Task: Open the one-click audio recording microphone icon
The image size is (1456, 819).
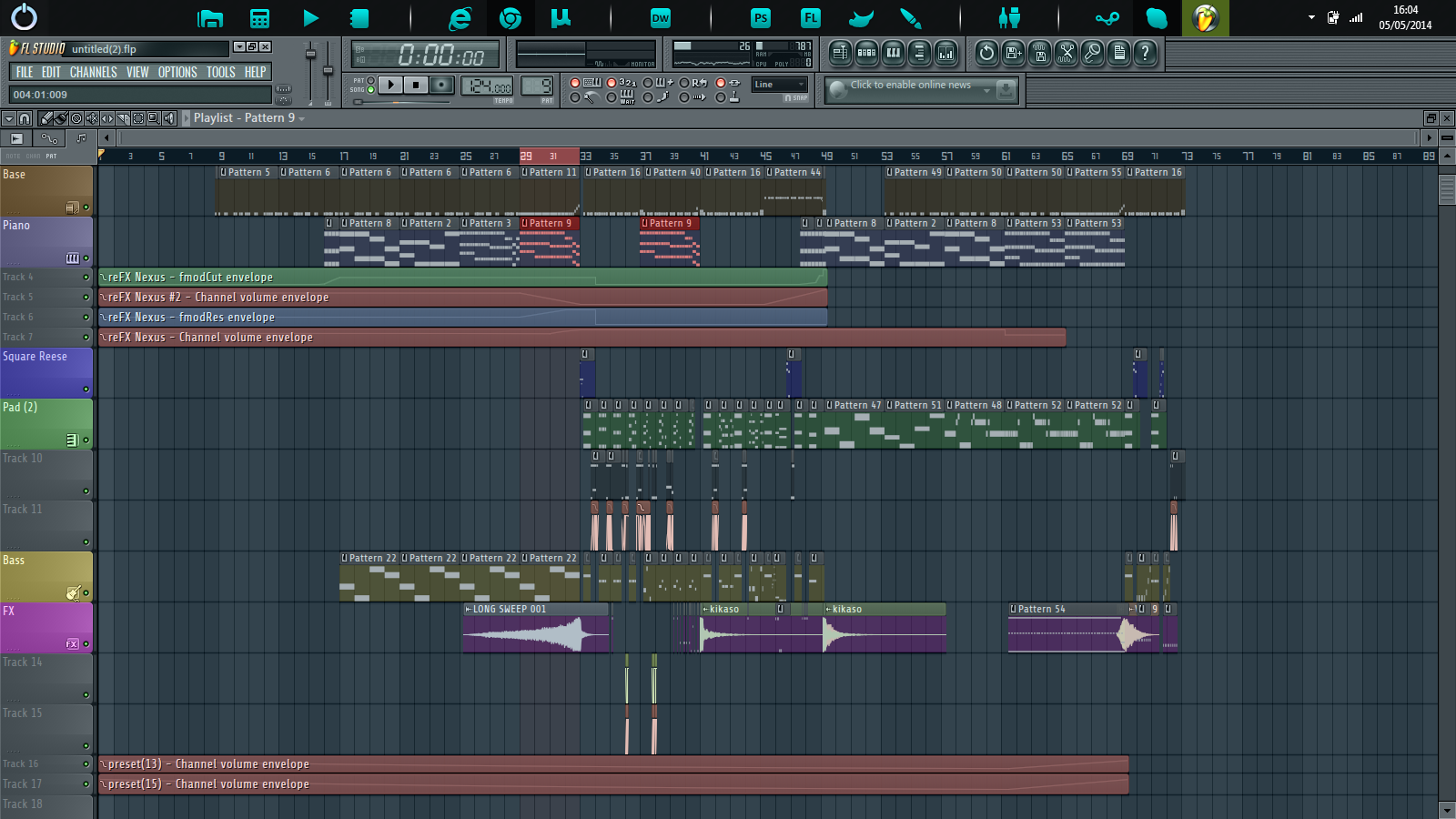Action: pos(1092,54)
